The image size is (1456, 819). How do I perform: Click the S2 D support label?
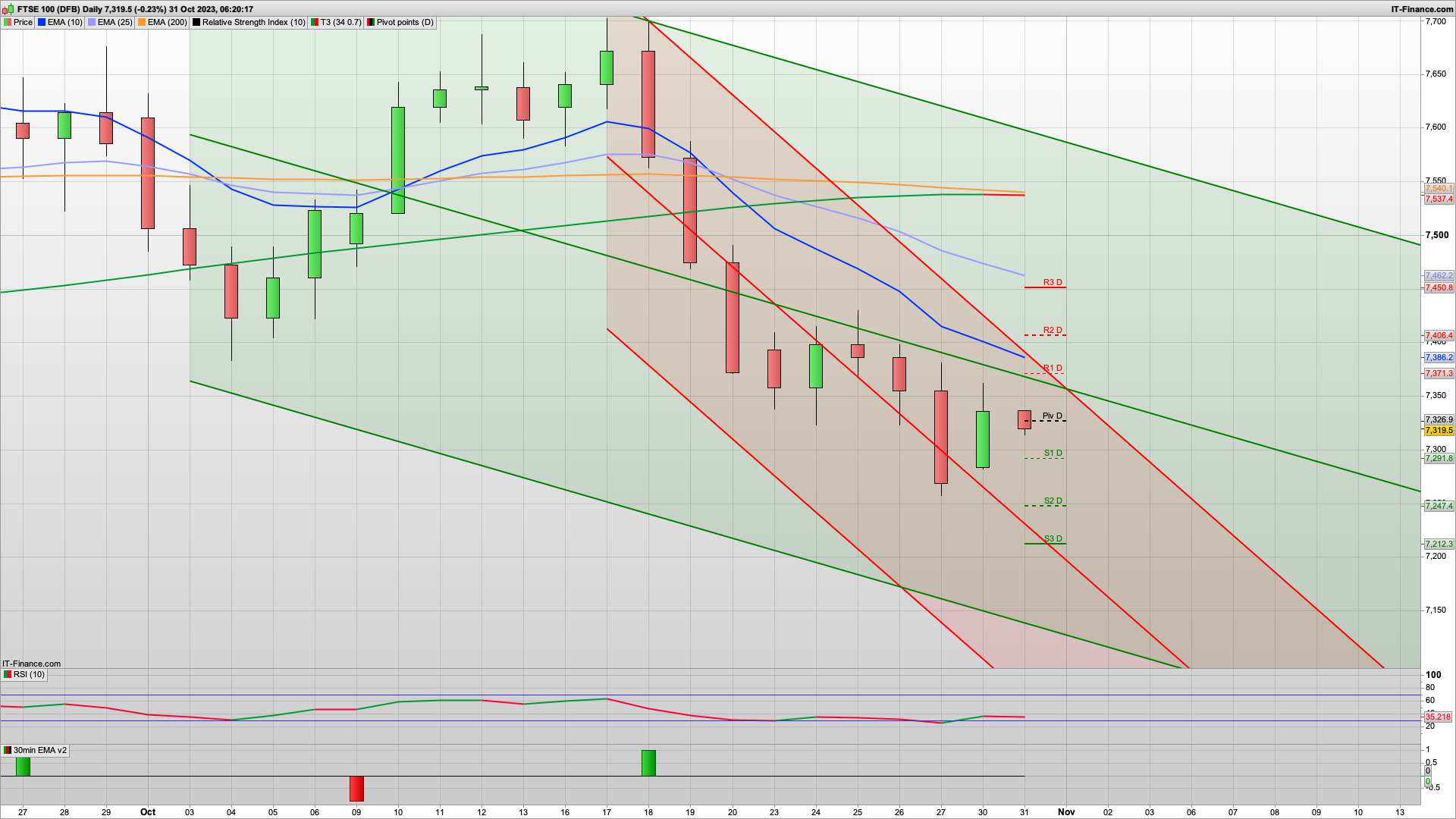pyautogui.click(x=1053, y=500)
